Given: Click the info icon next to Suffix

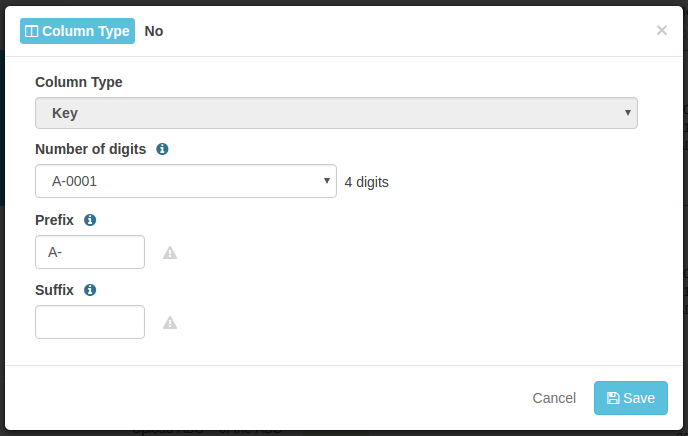Looking at the screenshot, I should pyautogui.click(x=90, y=290).
